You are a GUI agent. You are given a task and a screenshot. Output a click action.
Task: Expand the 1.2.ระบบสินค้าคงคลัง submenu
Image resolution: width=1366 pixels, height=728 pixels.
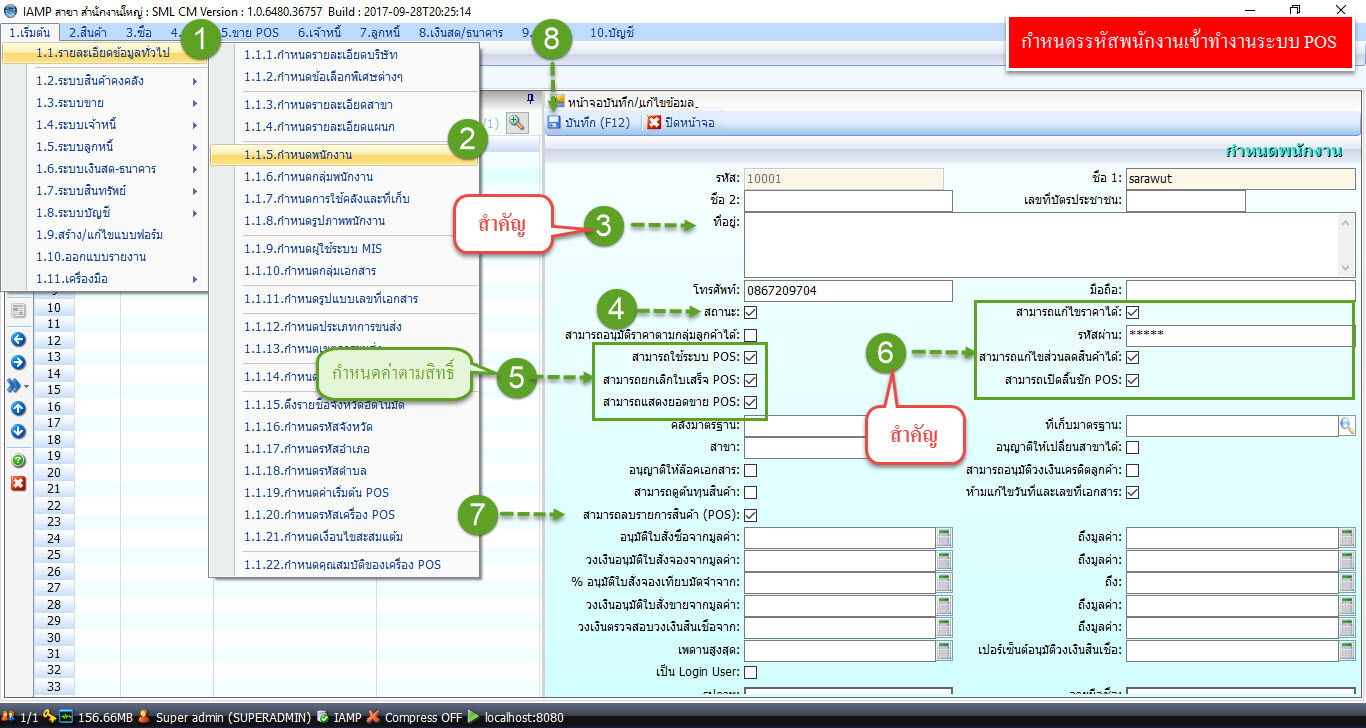[x=115, y=81]
